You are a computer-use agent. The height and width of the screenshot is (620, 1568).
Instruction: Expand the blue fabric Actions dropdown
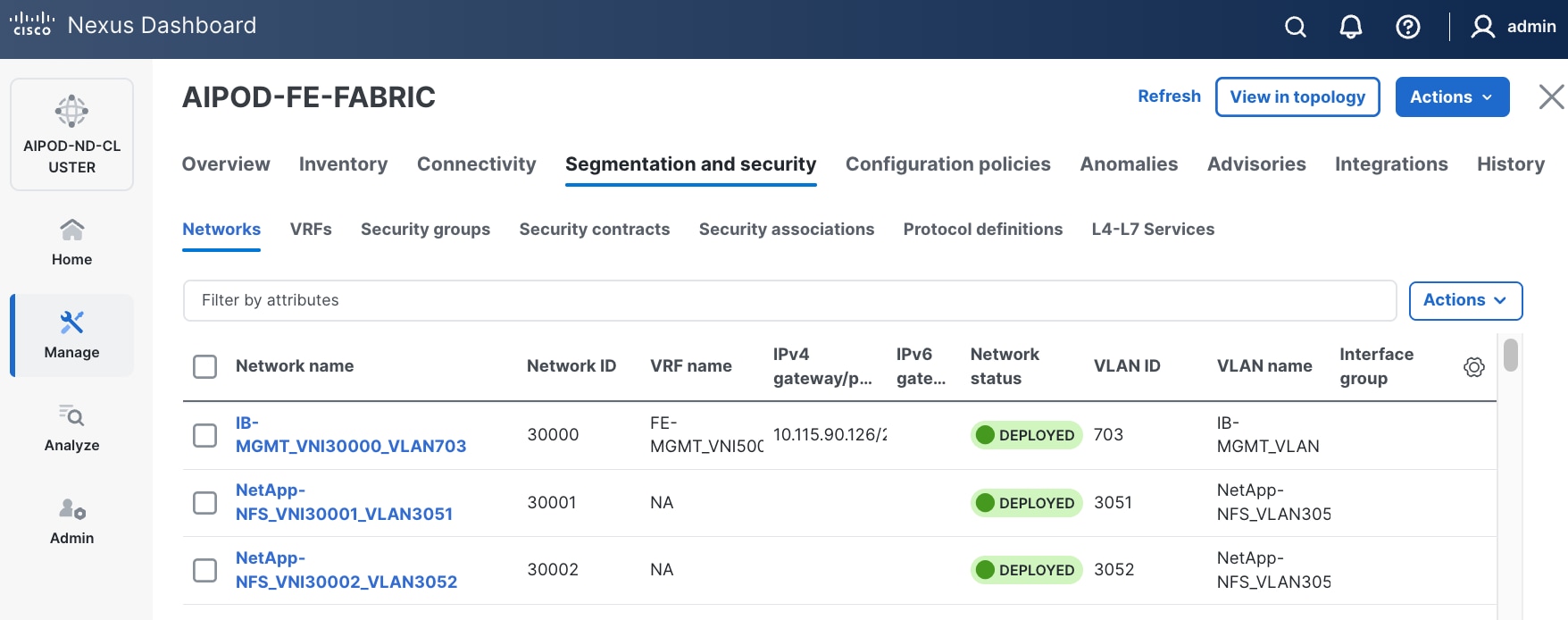[1451, 96]
